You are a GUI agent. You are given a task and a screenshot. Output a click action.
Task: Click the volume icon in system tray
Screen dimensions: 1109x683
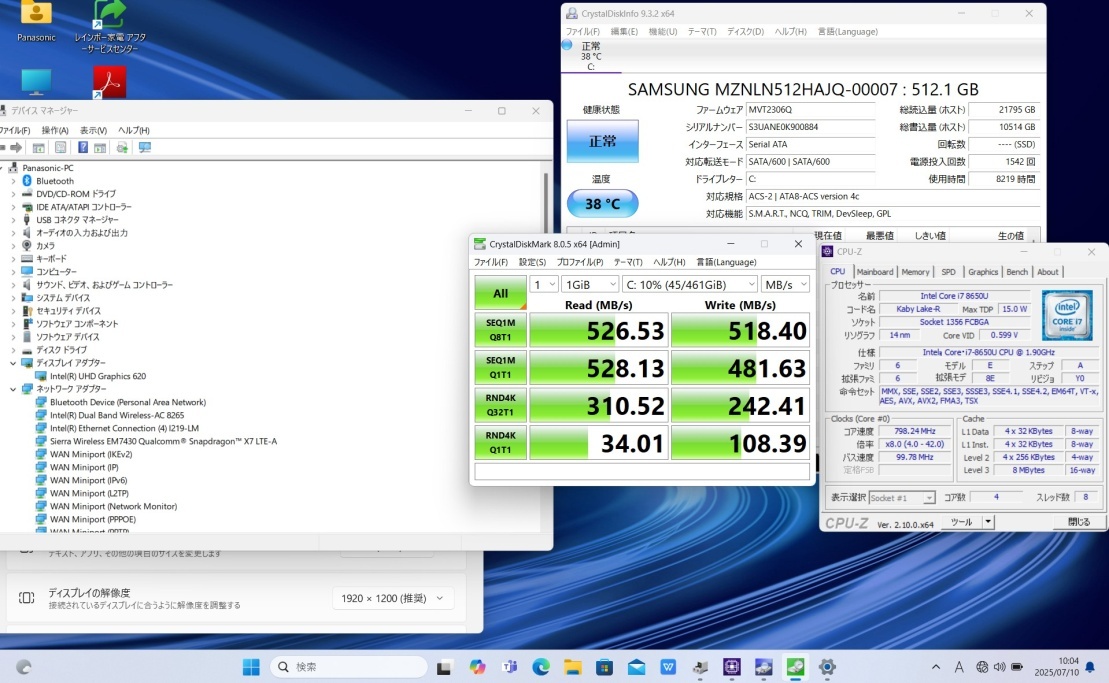point(999,667)
